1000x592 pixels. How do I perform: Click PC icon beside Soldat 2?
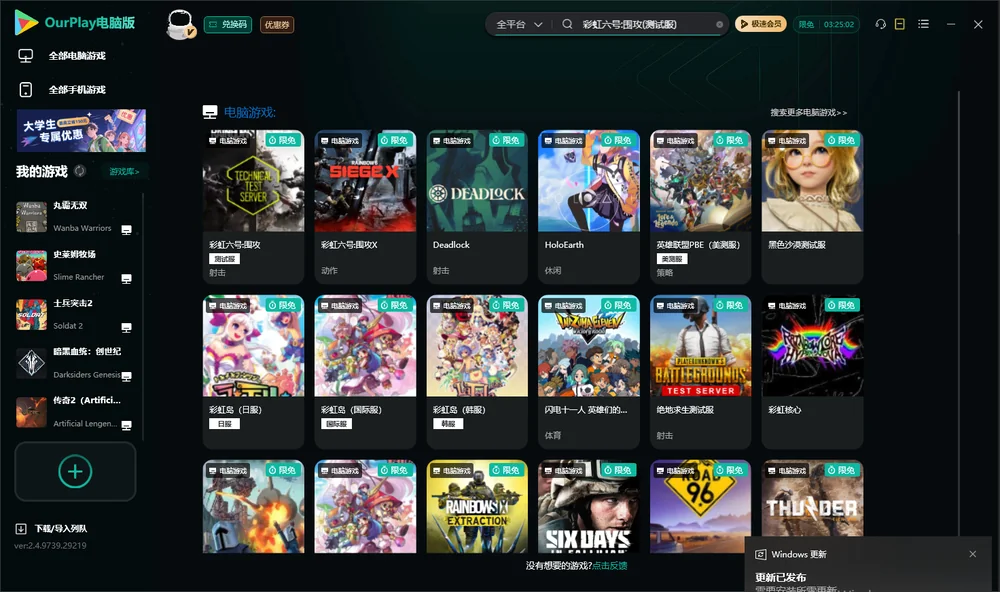(x=126, y=328)
